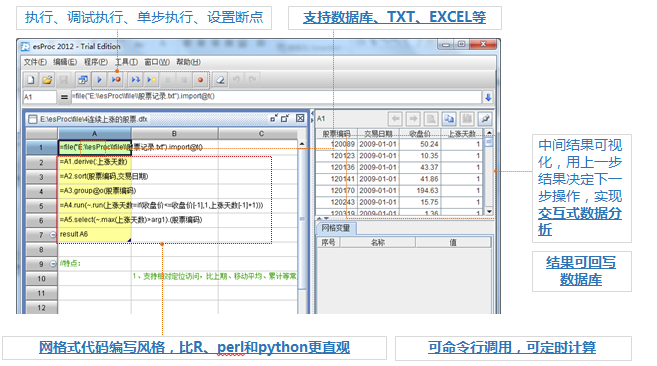Image resolution: width=657 pixels, height=366 pixels.
Task: Select column header A in grid
Action: tap(94, 134)
